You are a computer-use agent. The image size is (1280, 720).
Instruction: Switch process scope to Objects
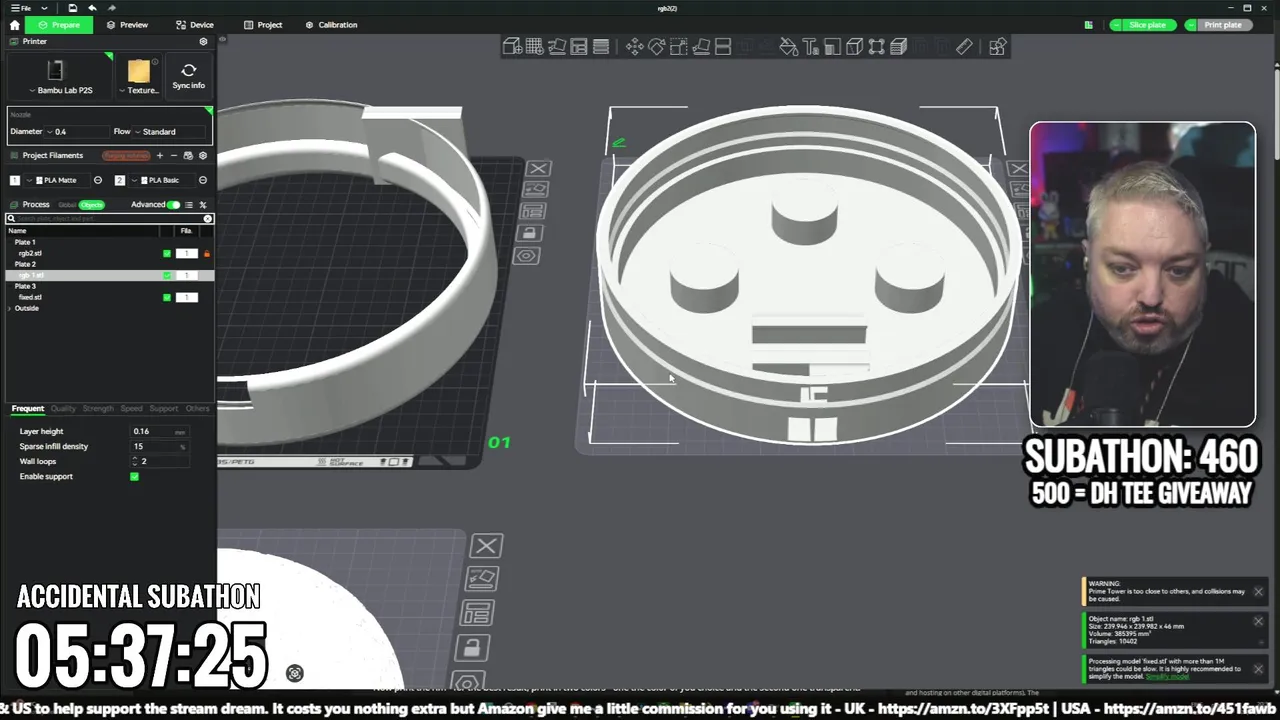pyautogui.click(x=92, y=205)
